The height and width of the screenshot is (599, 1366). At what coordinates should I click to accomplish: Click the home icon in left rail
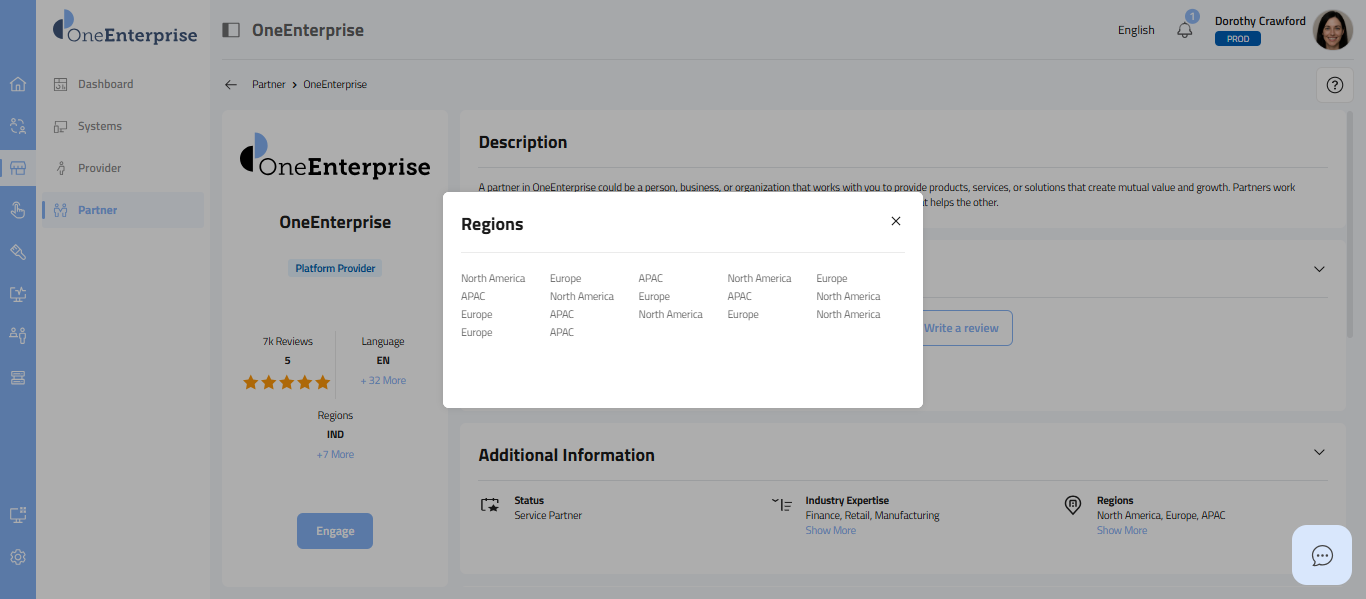point(17,84)
